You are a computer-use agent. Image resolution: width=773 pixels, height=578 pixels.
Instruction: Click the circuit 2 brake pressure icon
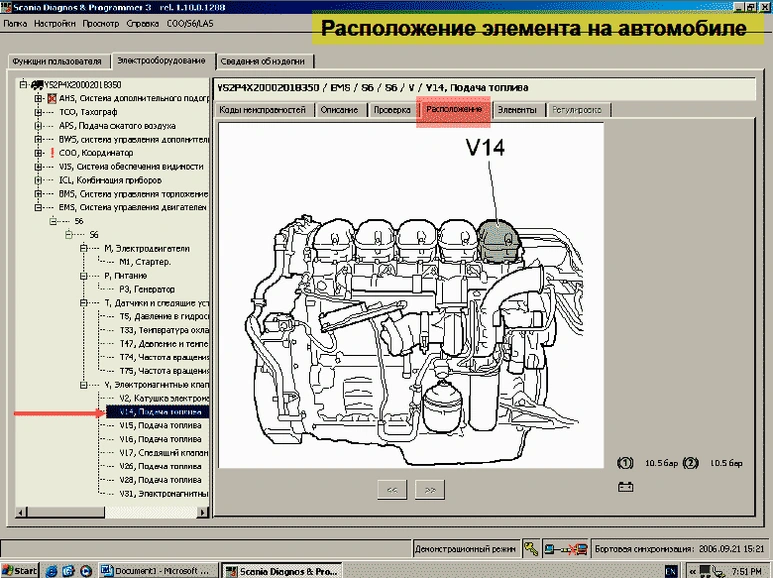pyautogui.click(x=690, y=463)
